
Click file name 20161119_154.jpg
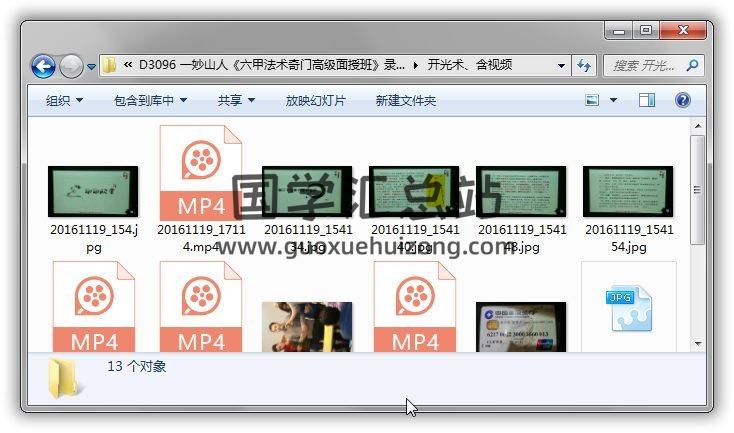(x=94, y=238)
